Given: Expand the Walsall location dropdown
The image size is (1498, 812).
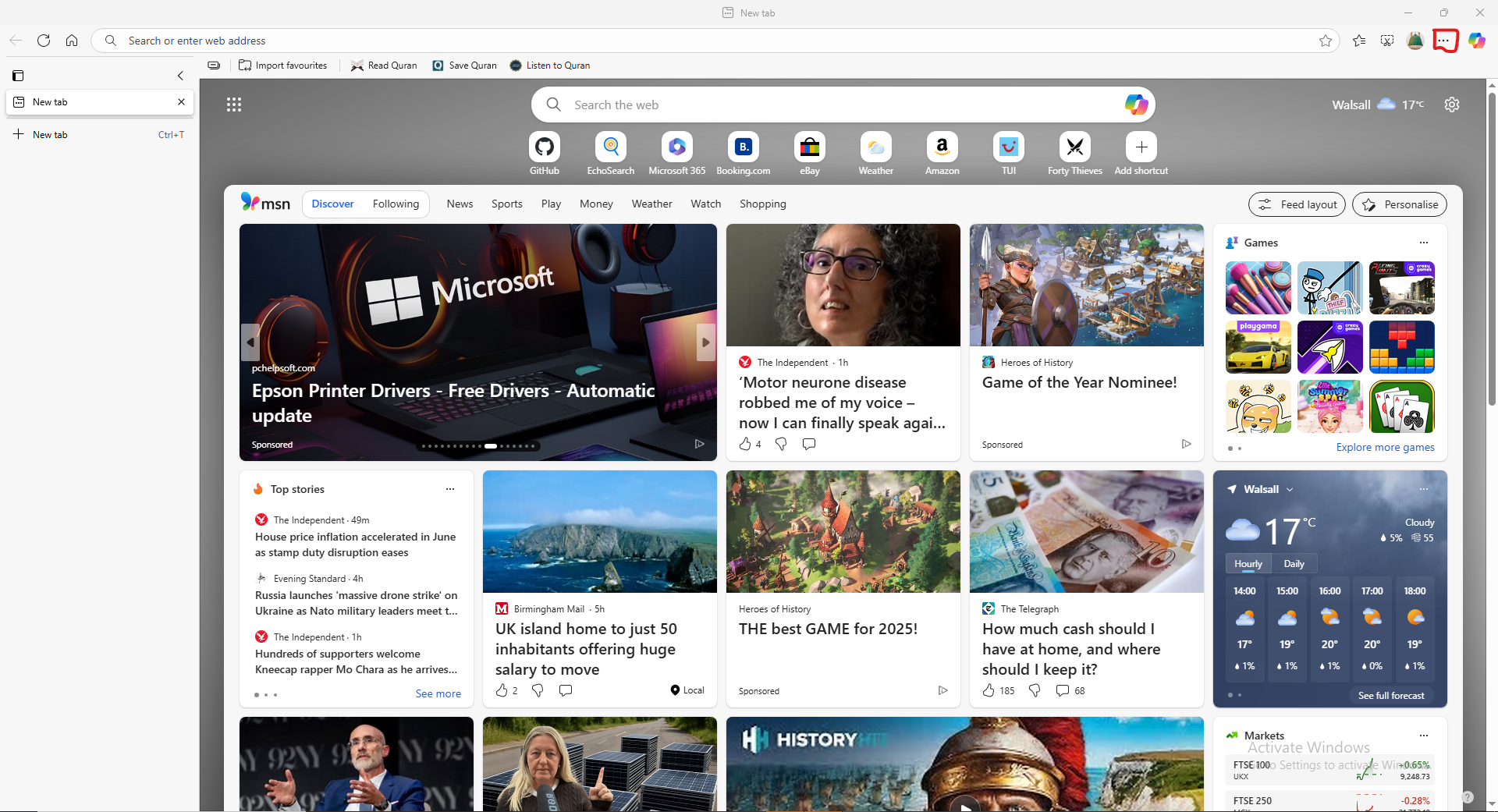Looking at the screenshot, I should (x=1290, y=490).
